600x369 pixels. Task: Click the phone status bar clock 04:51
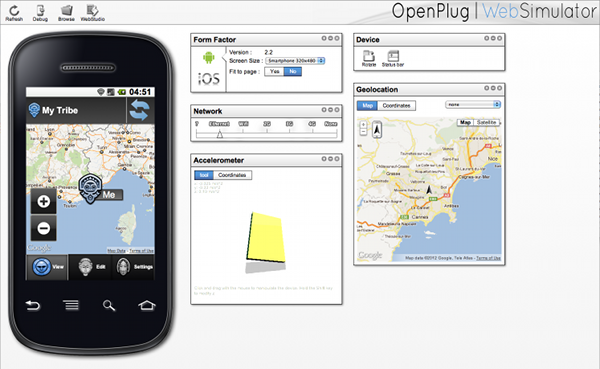tap(140, 92)
